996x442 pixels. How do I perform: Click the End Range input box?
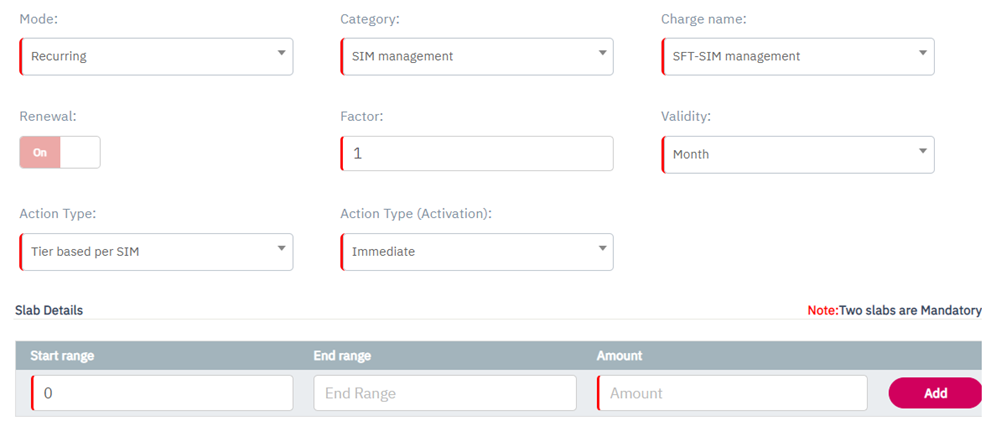[x=445, y=393]
